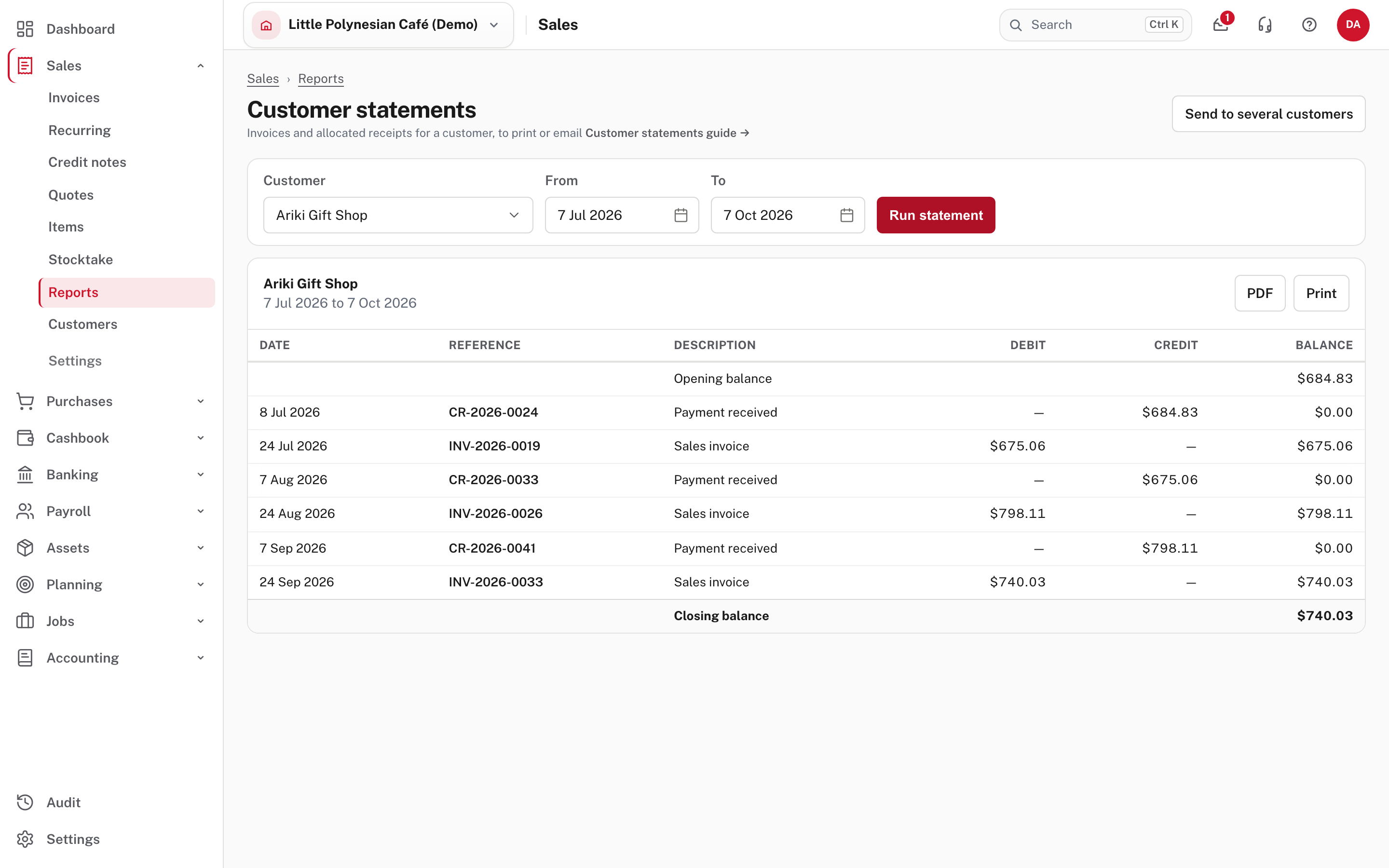Open Quotes in the Sales menu
Viewport: 1389px width, 868px height.
coord(70,195)
